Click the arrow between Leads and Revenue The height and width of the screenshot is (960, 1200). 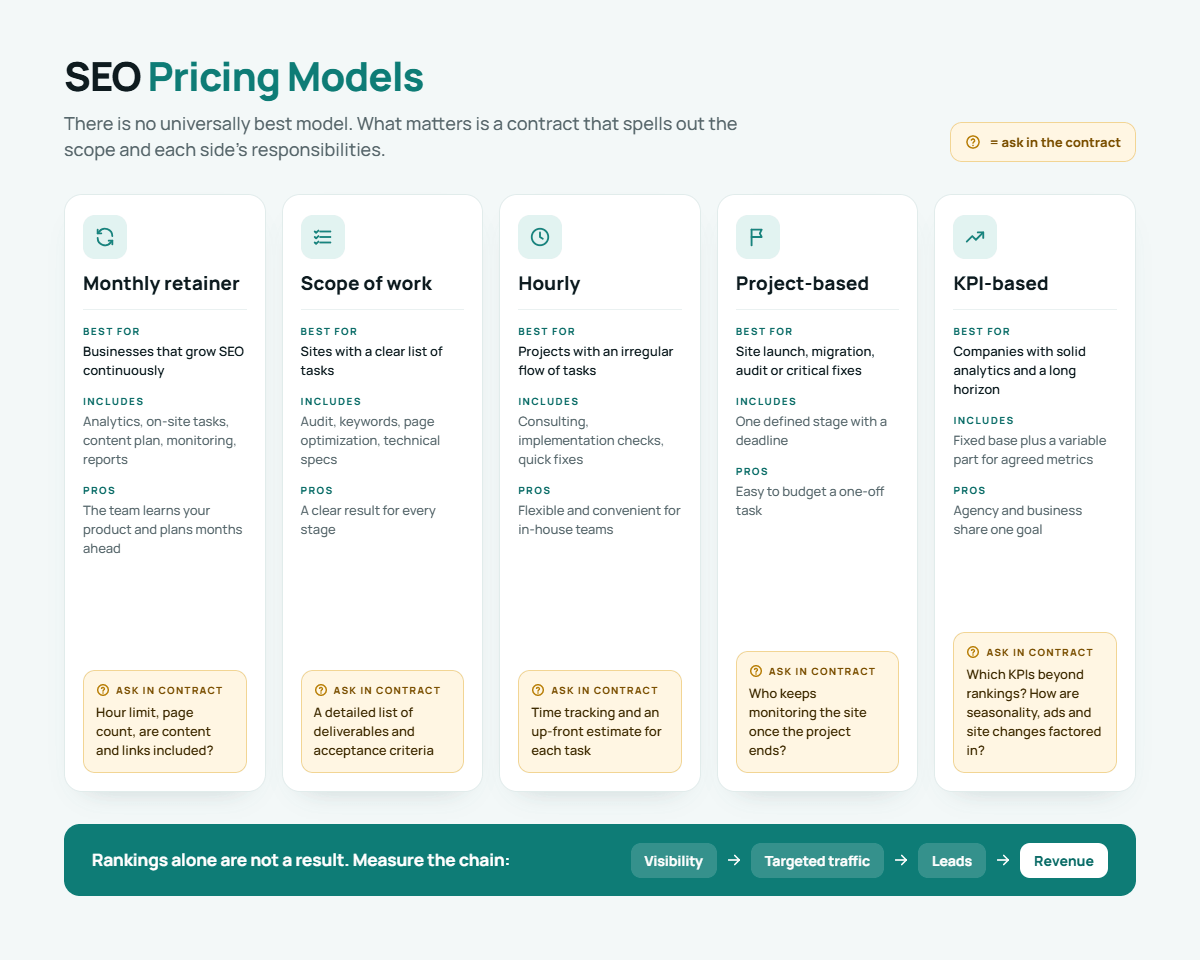(1003, 860)
